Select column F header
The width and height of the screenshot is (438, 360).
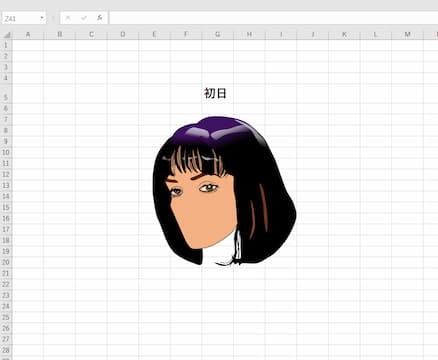186,35
